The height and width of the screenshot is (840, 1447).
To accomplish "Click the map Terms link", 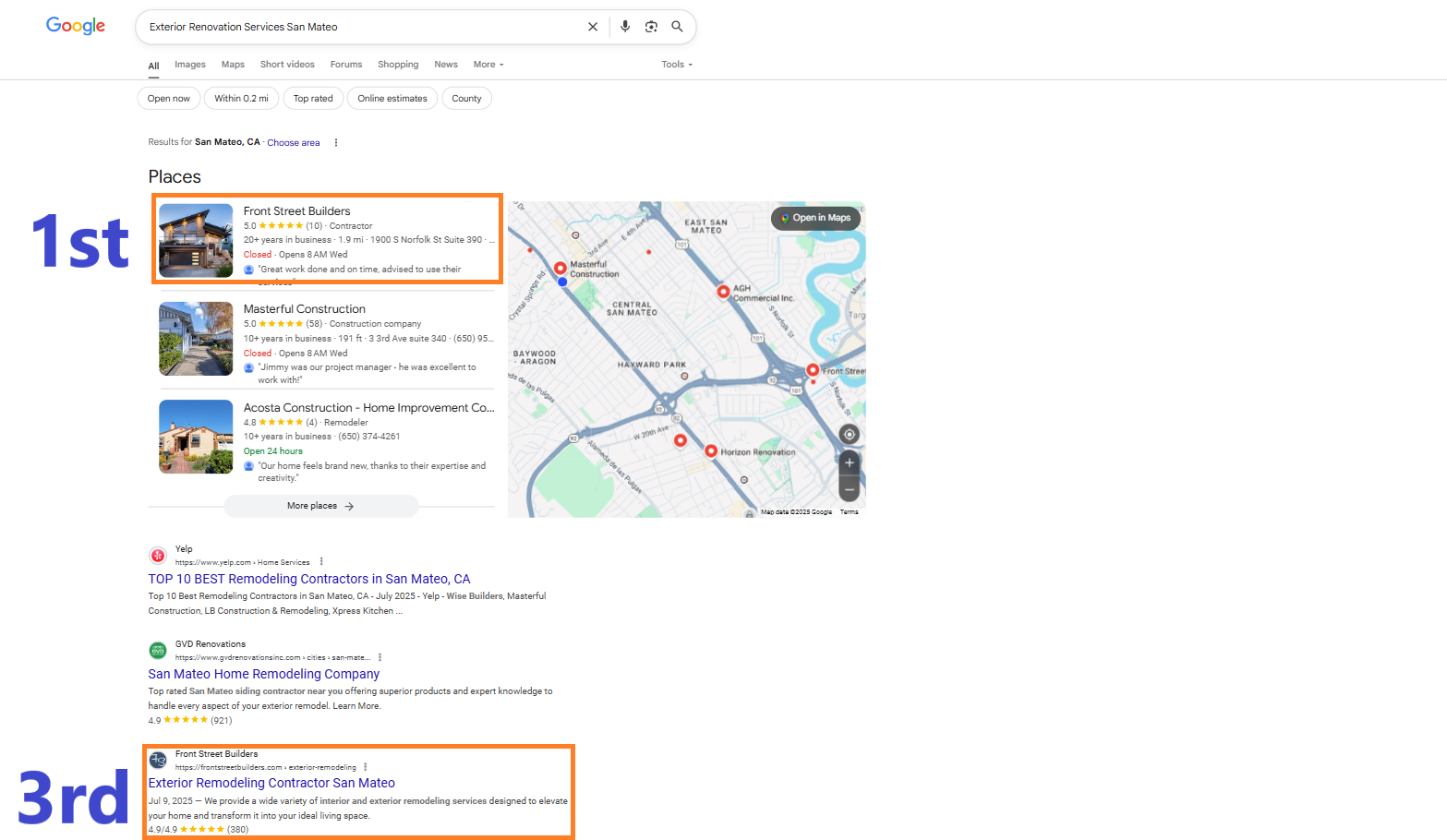I will click(x=850, y=512).
